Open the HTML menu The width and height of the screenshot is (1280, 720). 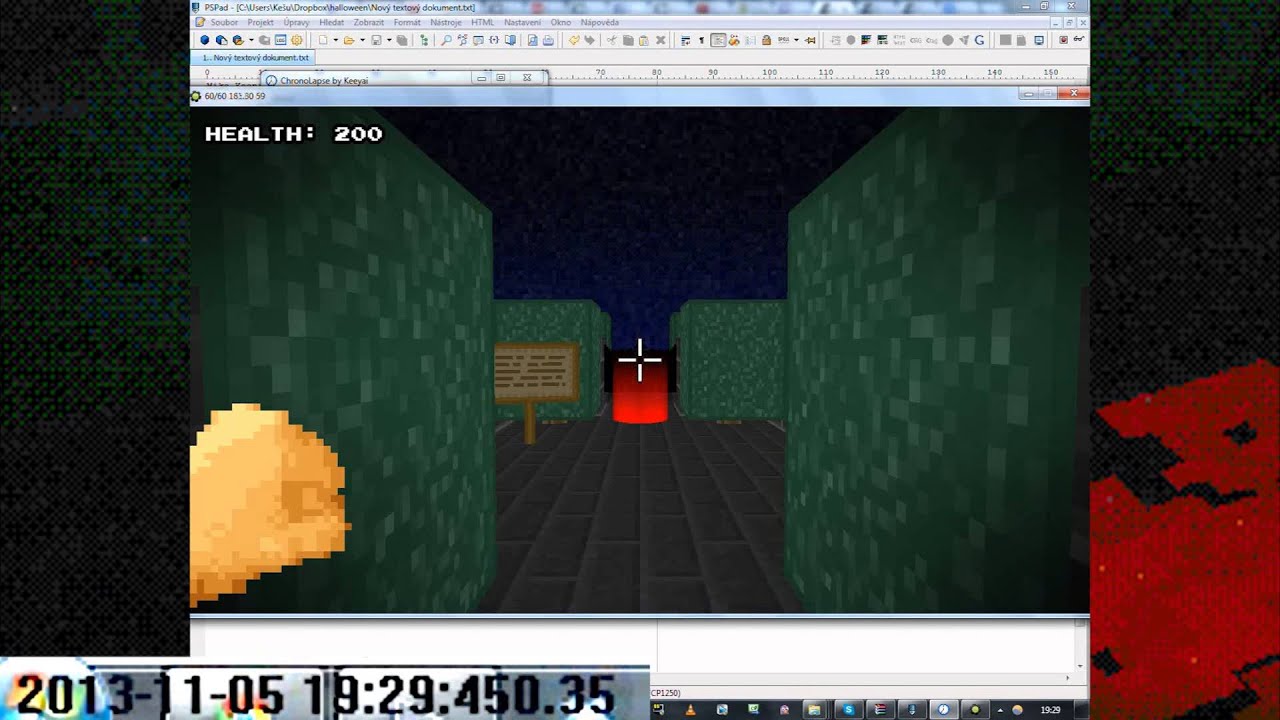(x=482, y=22)
